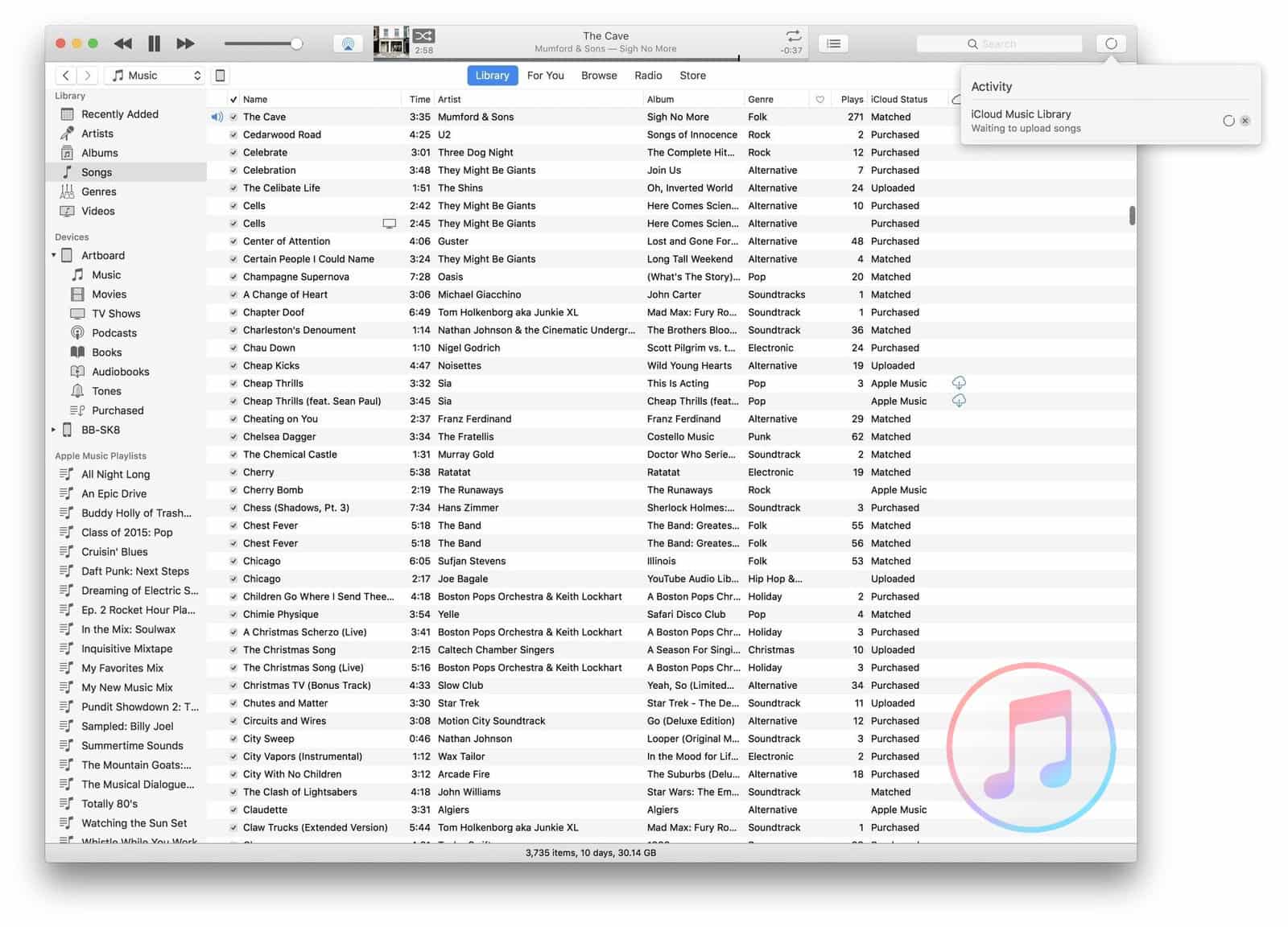Image resolution: width=1288 pixels, height=927 pixels.
Task: Switch to the For You tab
Action: point(546,76)
